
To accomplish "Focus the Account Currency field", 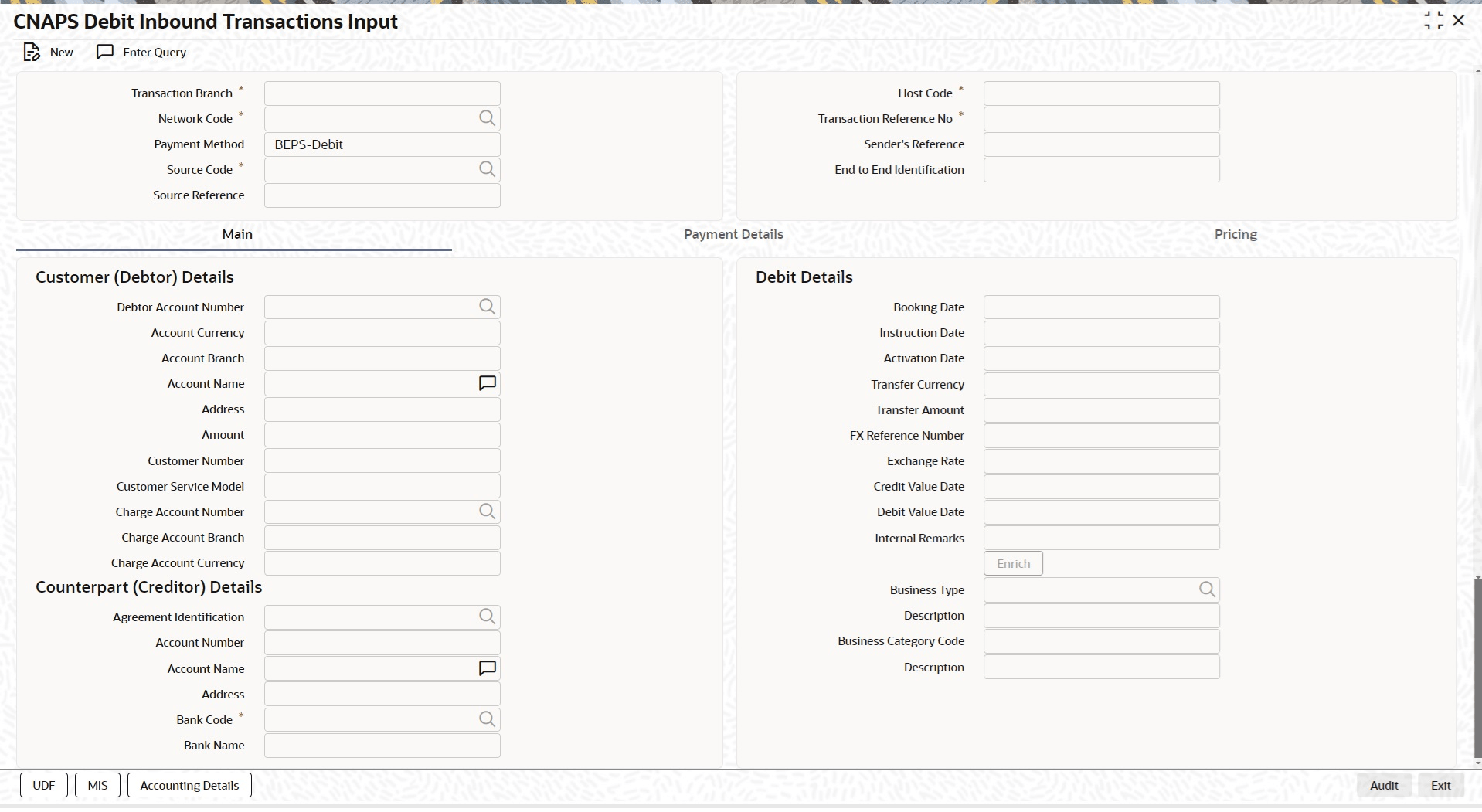I will tap(382, 333).
